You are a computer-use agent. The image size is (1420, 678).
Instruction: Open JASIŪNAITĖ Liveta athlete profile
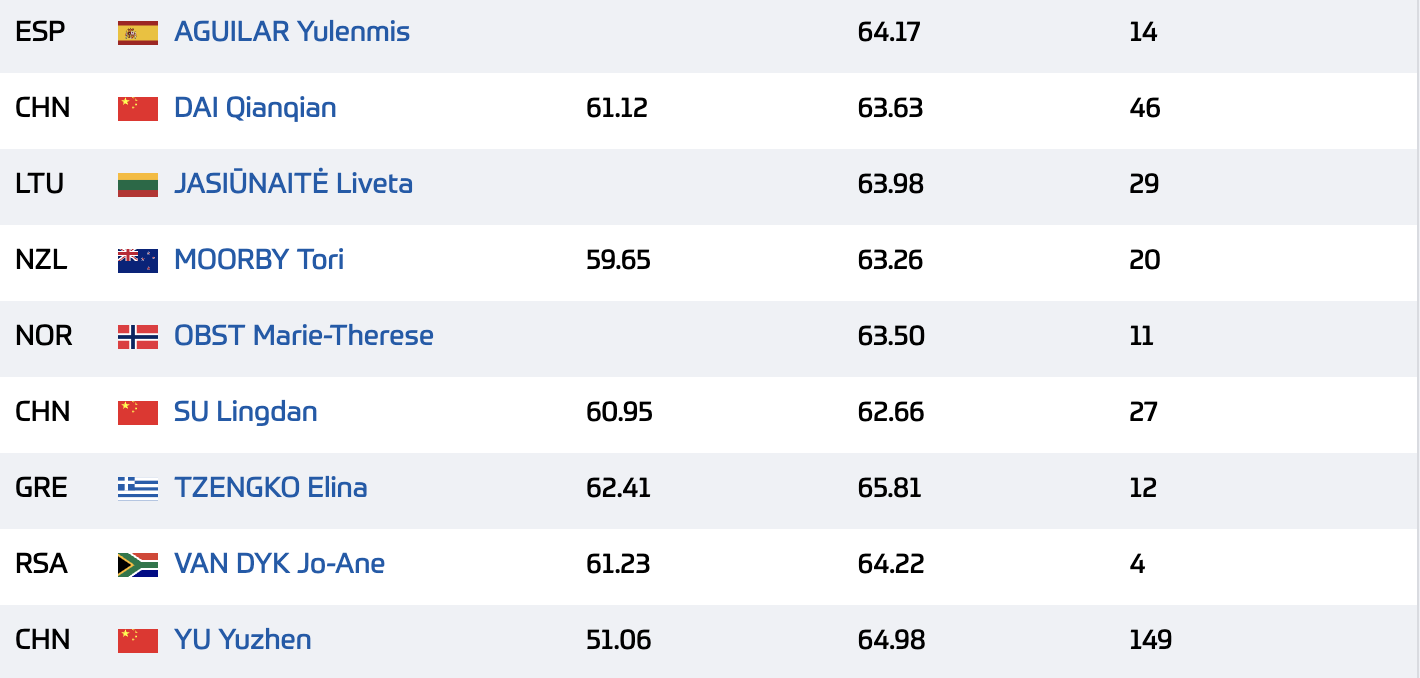[x=293, y=184]
